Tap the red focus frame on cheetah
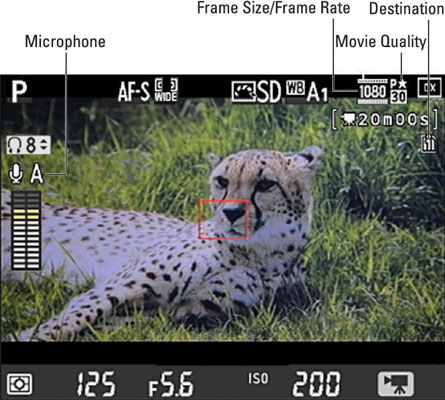Viewport: 445px width, 400px height. (x=224, y=220)
